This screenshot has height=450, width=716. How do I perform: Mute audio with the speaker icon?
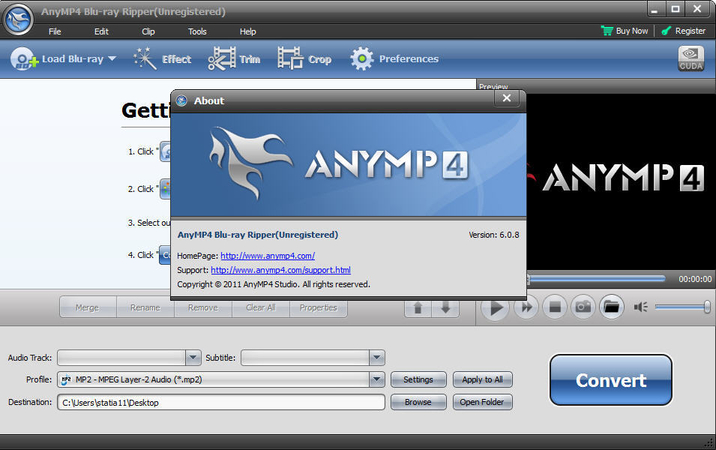click(x=640, y=307)
